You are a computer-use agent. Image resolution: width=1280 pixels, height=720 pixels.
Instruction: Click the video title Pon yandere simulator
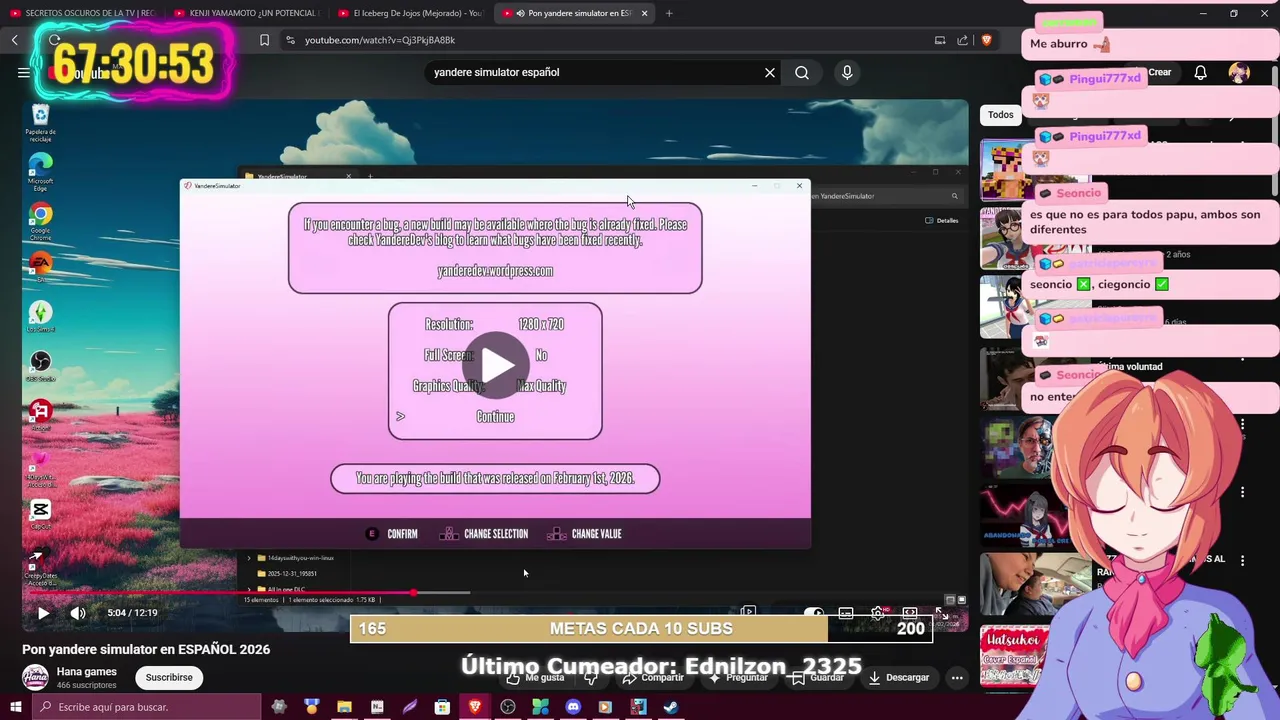(146, 649)
